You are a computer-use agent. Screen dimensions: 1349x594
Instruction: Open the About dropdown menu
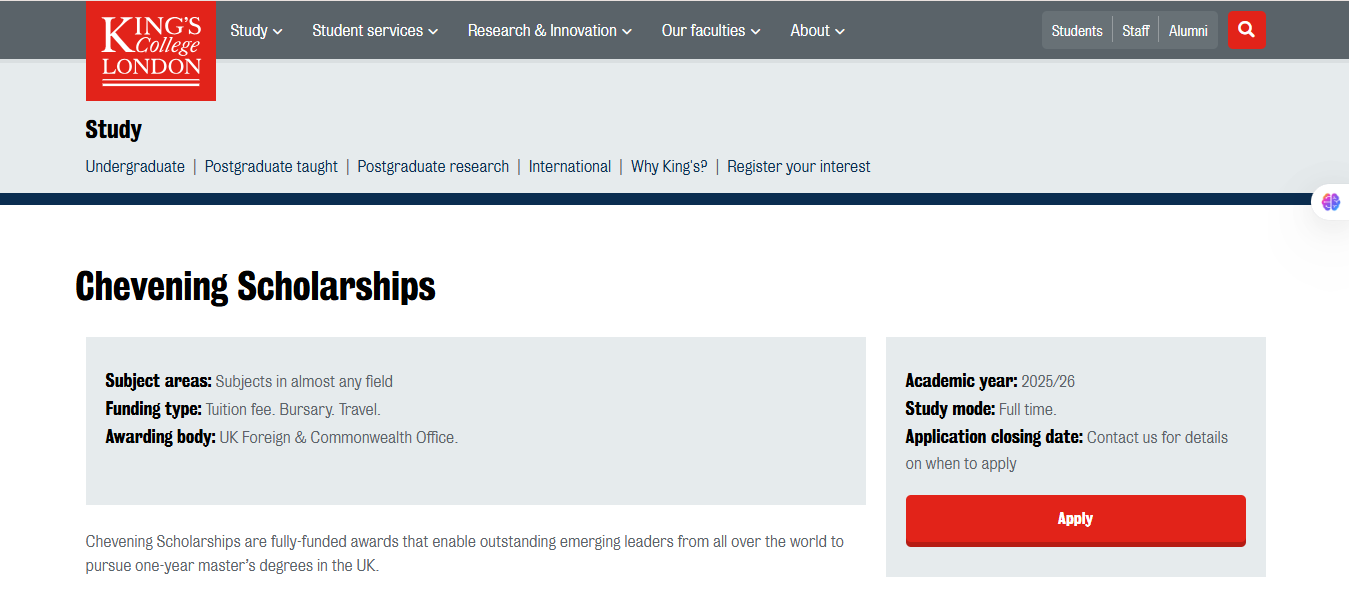tap(817, 31)
